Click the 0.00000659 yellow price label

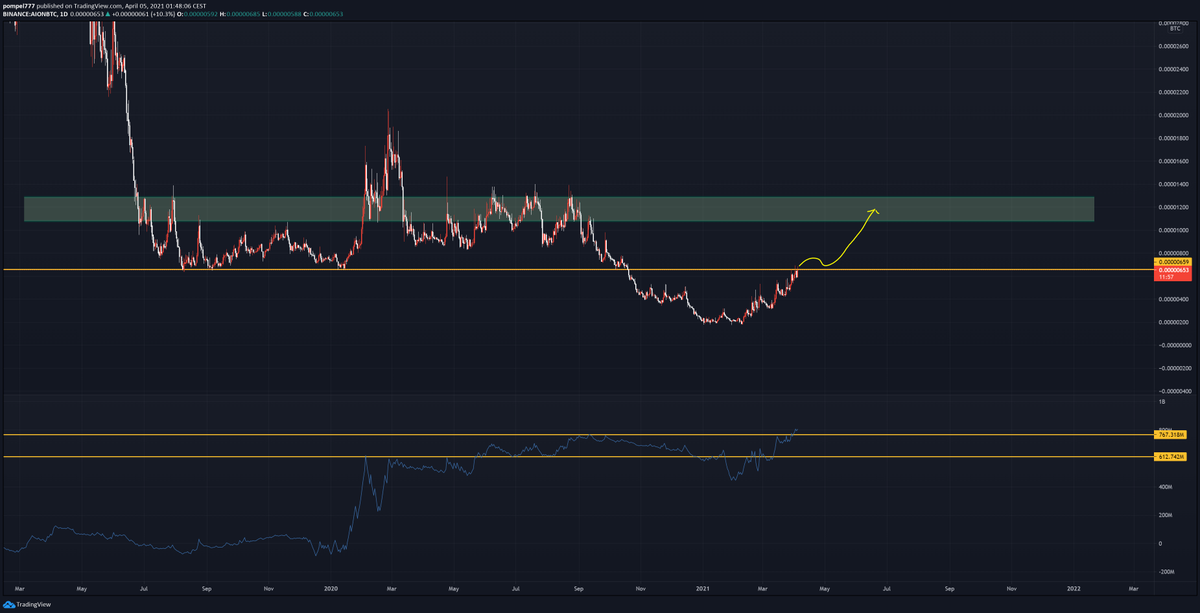(x=1175, y=262)
